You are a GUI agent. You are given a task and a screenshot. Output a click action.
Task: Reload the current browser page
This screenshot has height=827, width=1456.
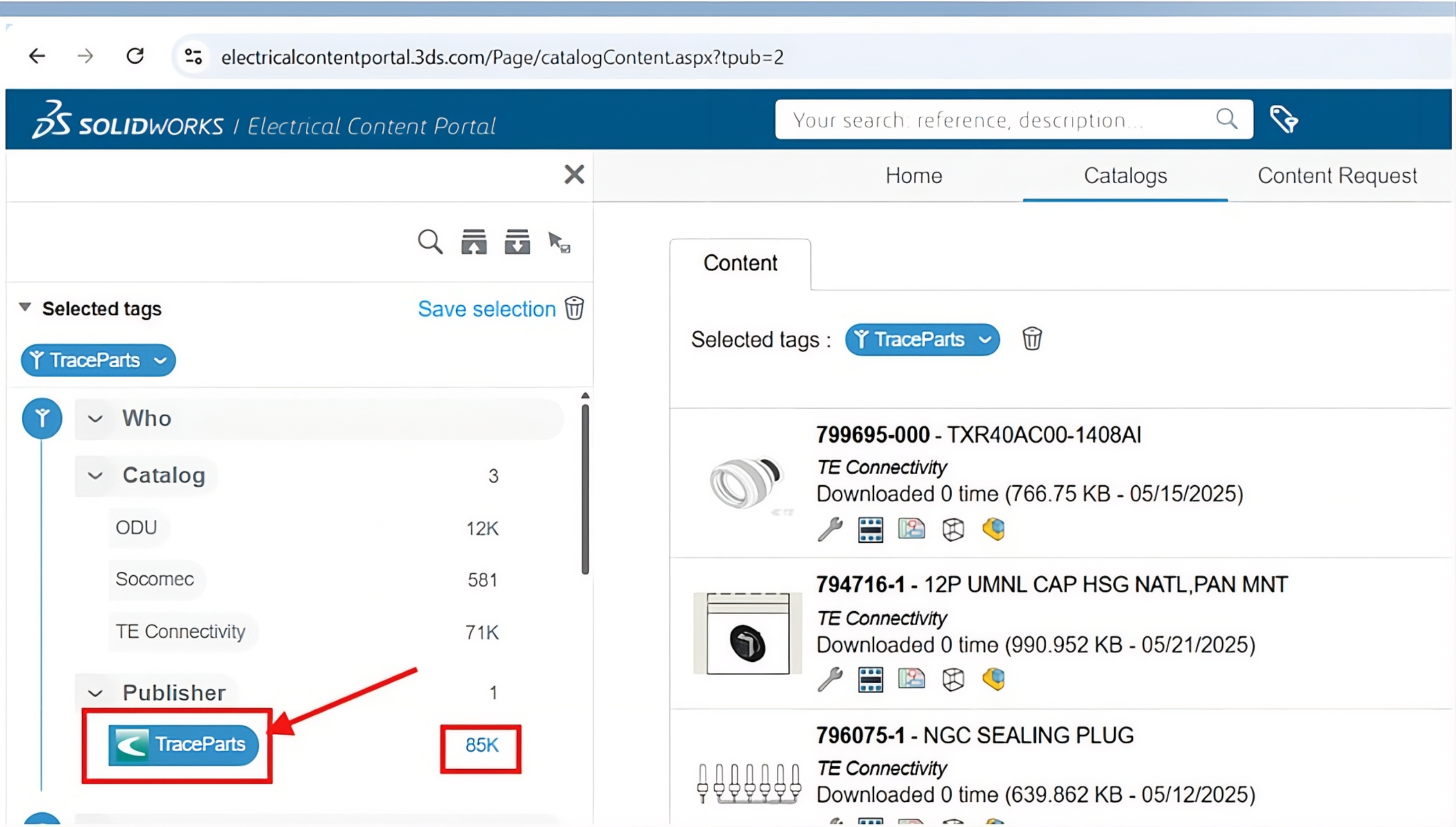pos(135,56)
